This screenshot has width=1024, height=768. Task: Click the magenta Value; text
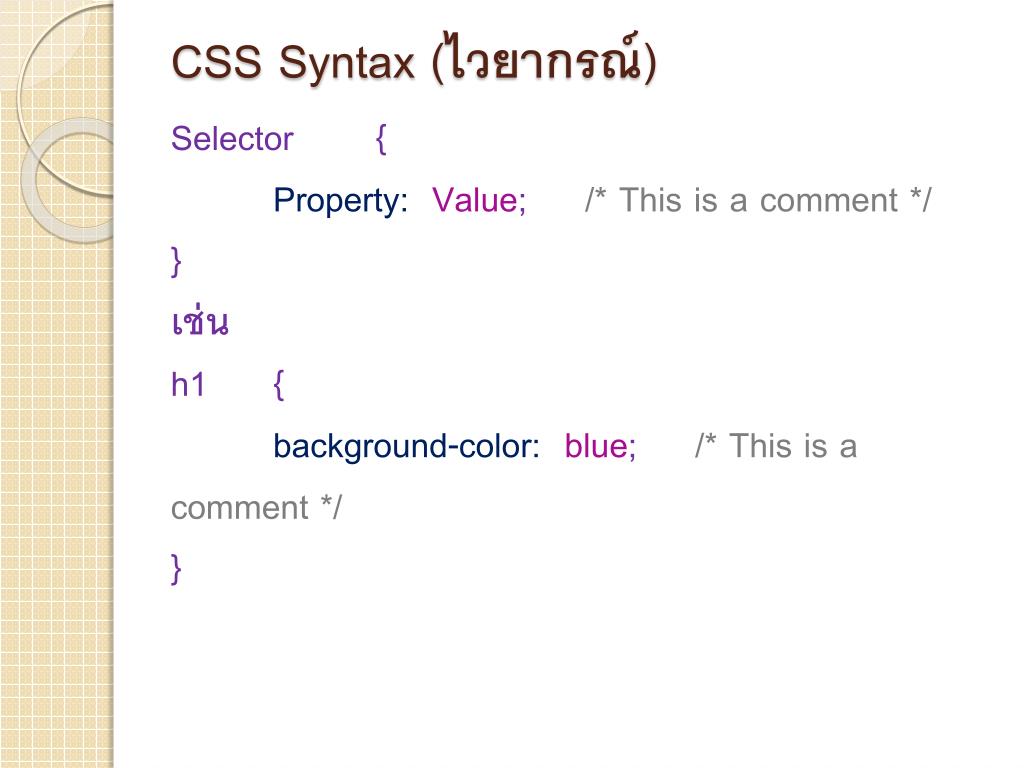tap(479, 200)
